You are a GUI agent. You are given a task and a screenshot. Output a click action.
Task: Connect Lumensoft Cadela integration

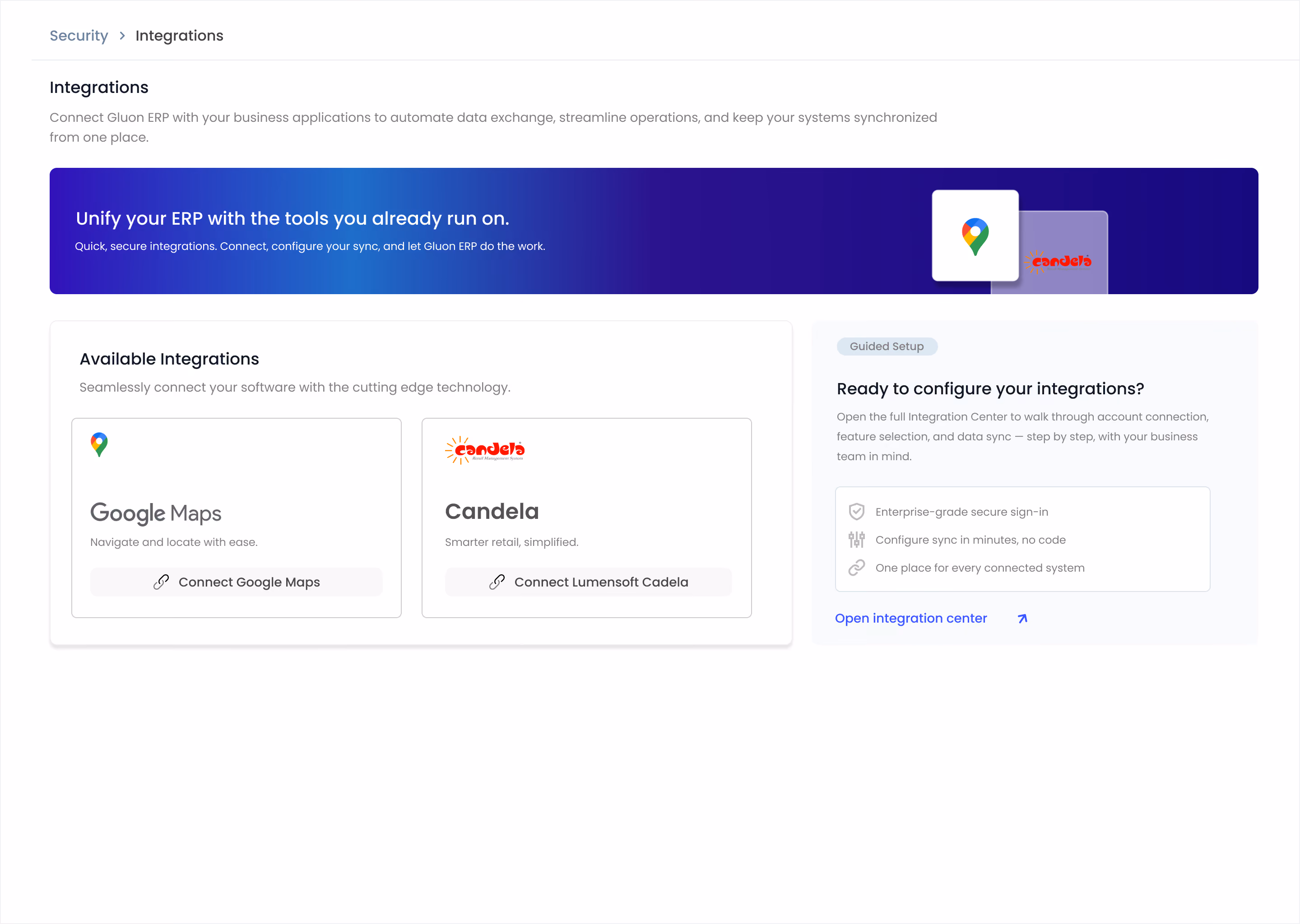[589, 582]
